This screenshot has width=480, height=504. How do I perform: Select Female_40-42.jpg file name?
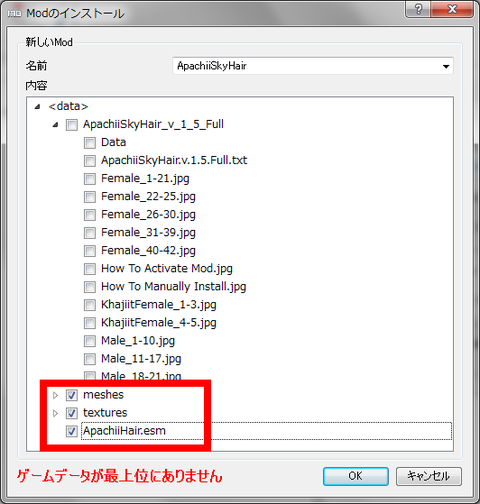pyautogui.click(x=148, y=251)
